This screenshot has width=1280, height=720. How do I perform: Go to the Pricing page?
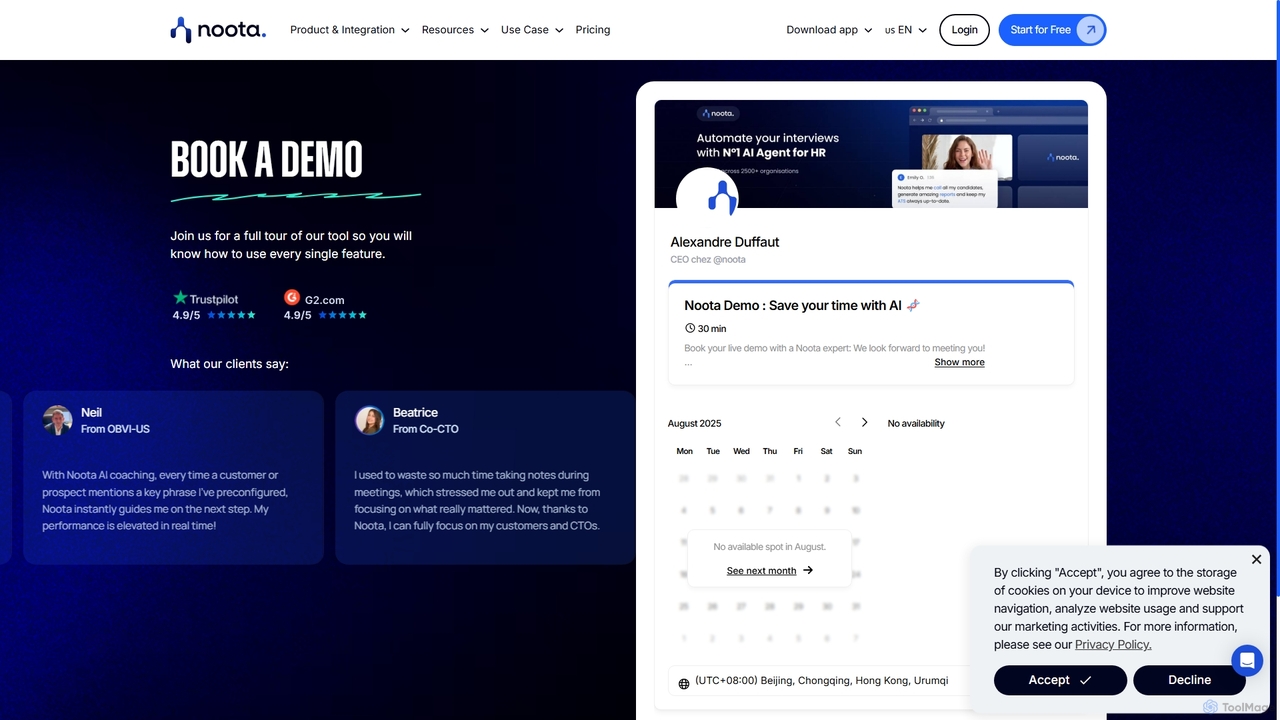pos(593,30)
